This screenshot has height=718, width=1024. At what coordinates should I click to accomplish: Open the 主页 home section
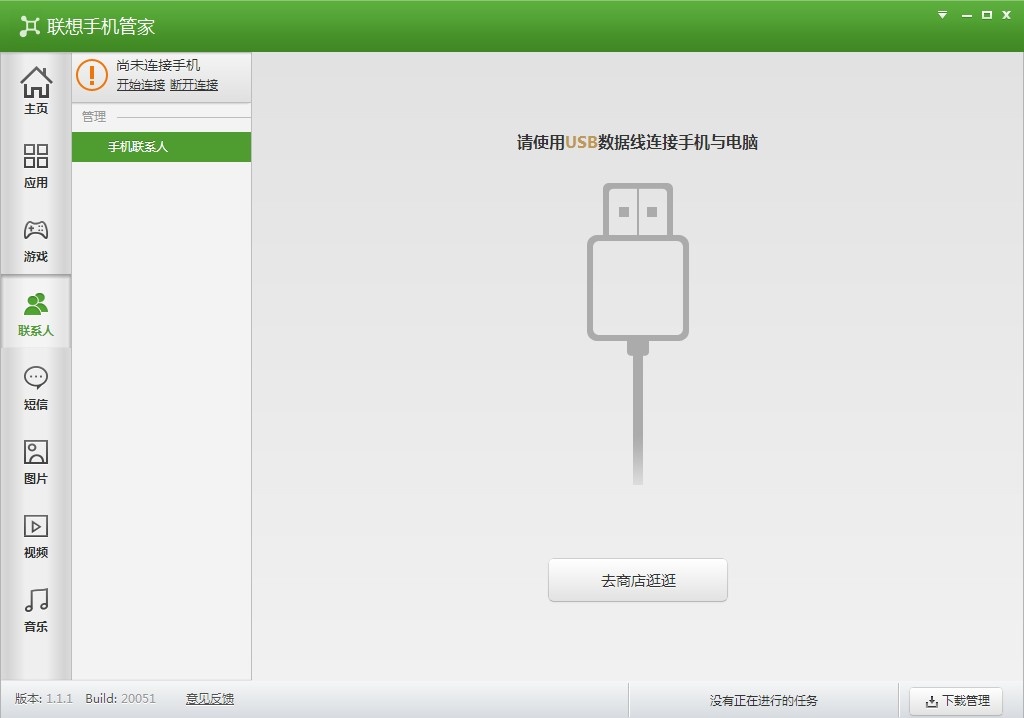36,90
